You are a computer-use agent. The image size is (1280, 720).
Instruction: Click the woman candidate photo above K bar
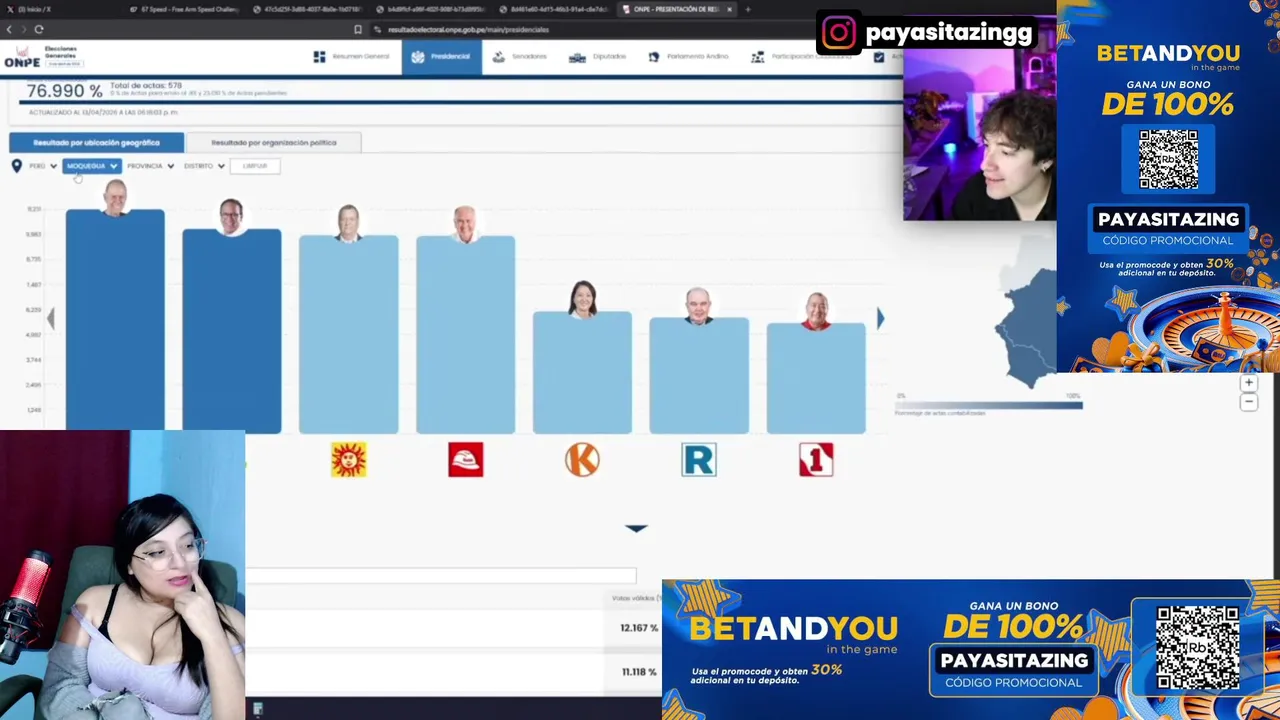pyautogui.click(x=582, y=299)
